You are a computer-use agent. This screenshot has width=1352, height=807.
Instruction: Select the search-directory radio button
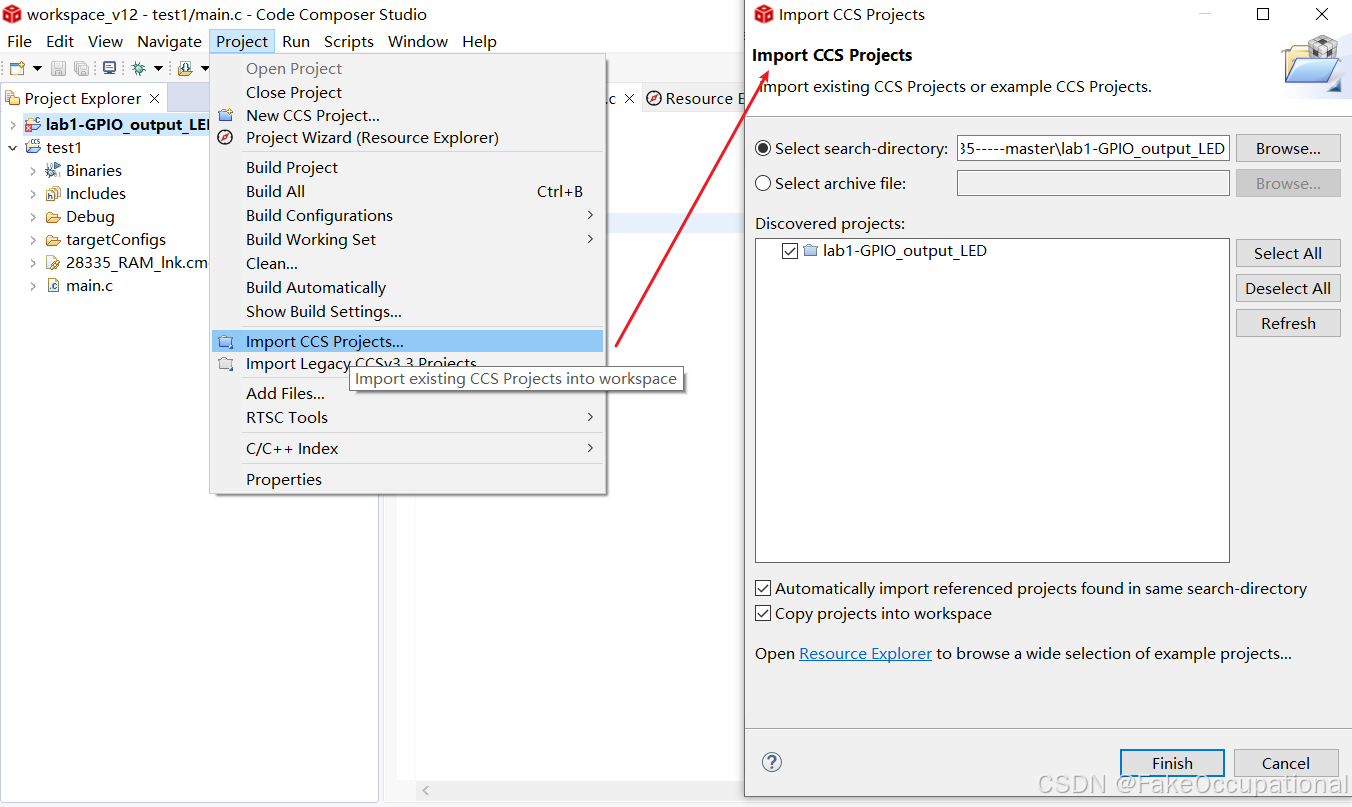pyautogui.click(x=763, y=148)
